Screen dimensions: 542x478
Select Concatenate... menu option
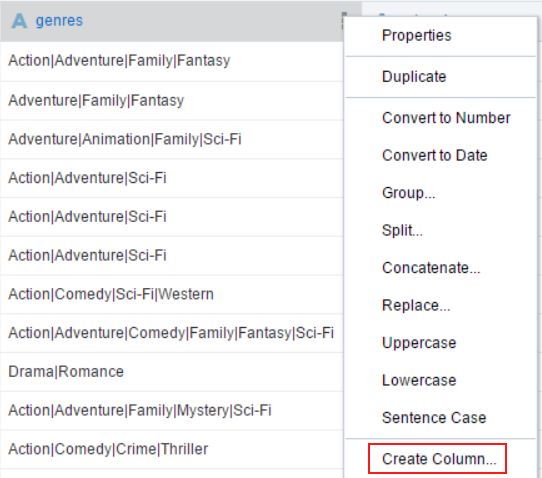(431, 268)
